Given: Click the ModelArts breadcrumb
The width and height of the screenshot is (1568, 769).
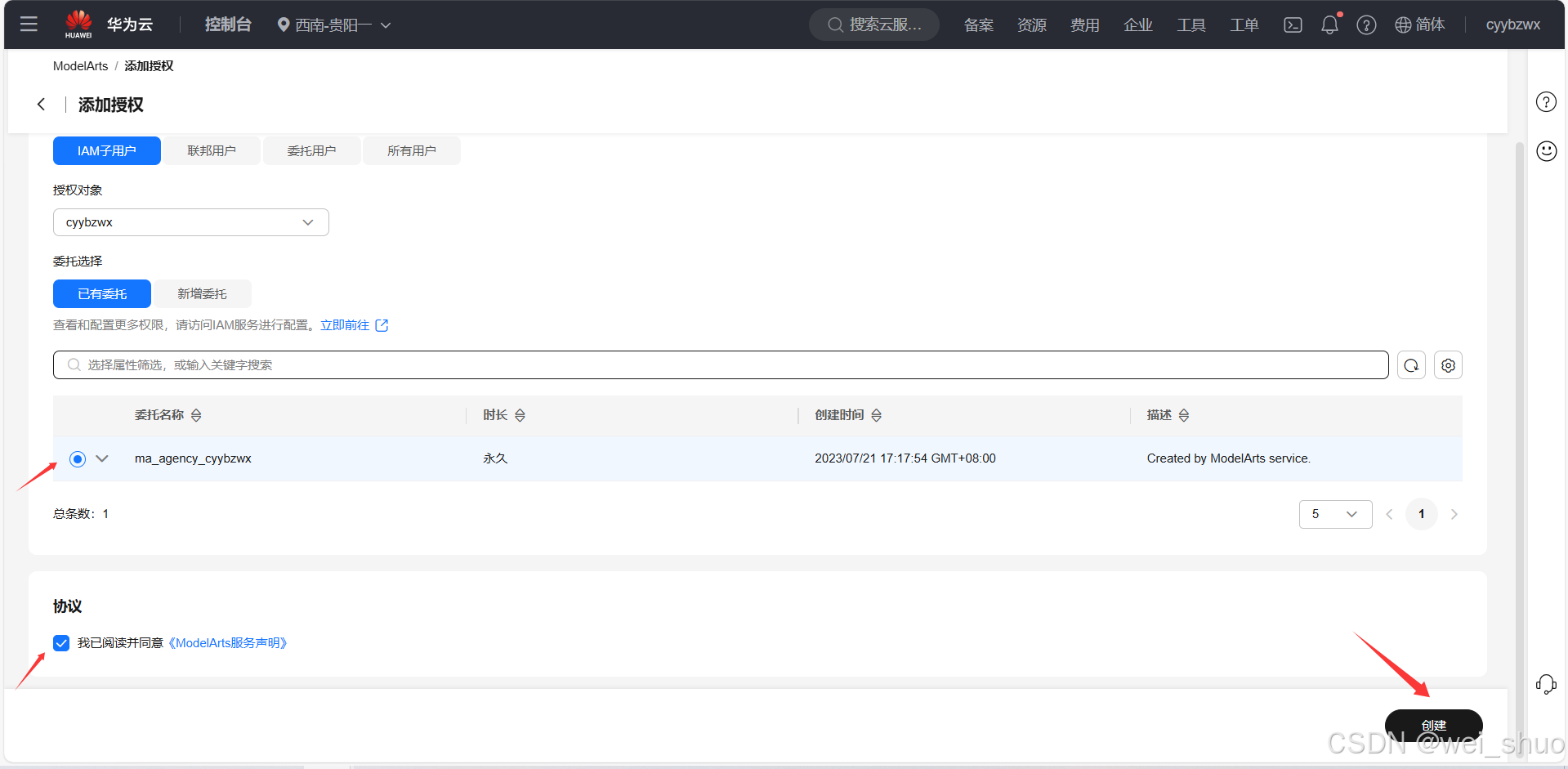Looking at the screenshot, I should click(80, 66).
